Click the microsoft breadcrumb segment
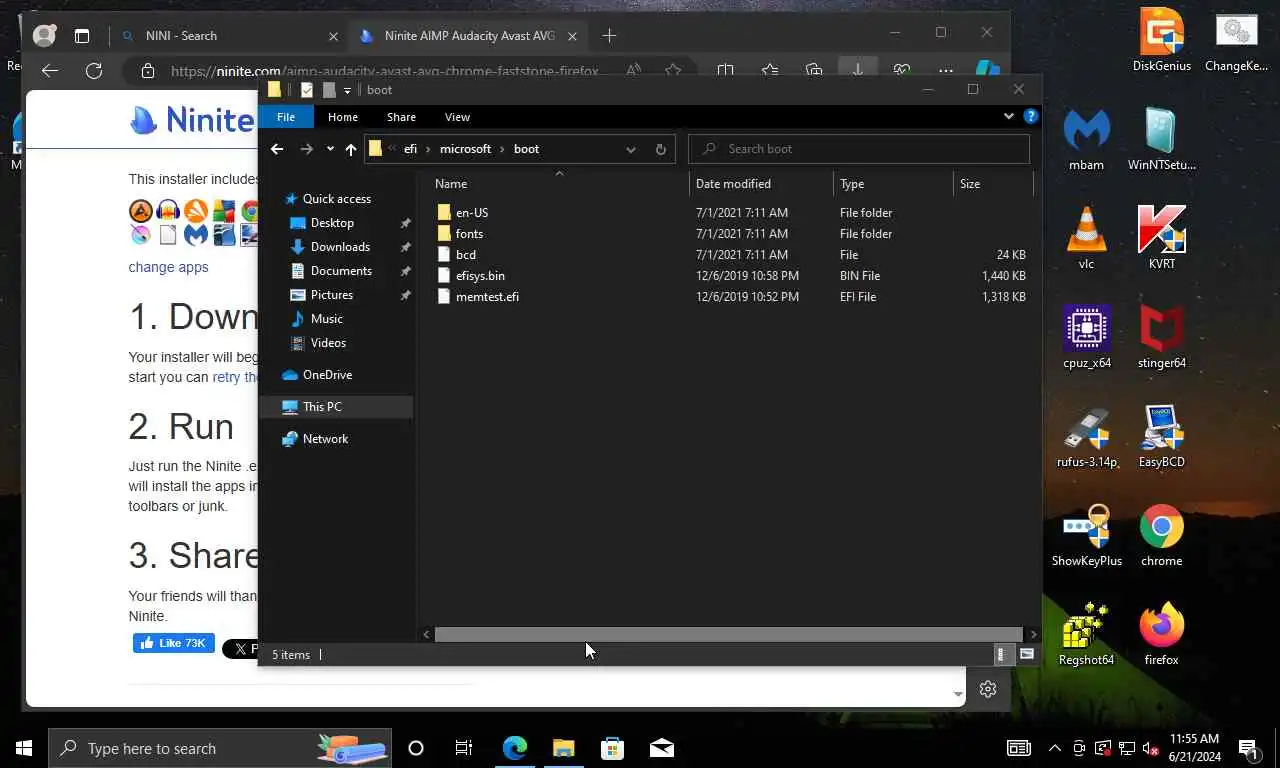Viewport: 1280px width, 768px height. pyautogui.click(x=466, y=149)
